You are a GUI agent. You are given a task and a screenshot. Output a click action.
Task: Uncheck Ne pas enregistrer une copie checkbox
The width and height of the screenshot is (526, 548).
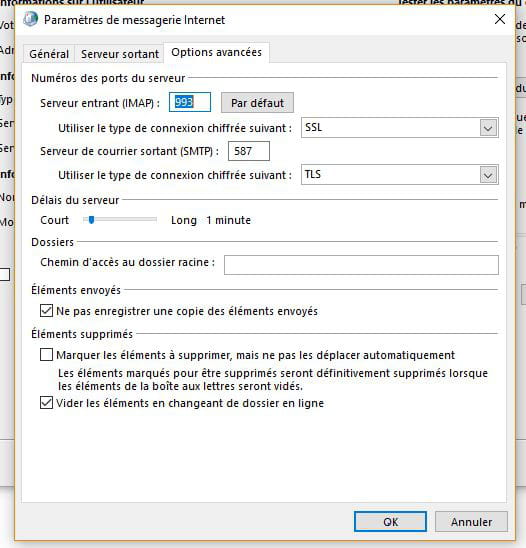[x=46, y=311]
